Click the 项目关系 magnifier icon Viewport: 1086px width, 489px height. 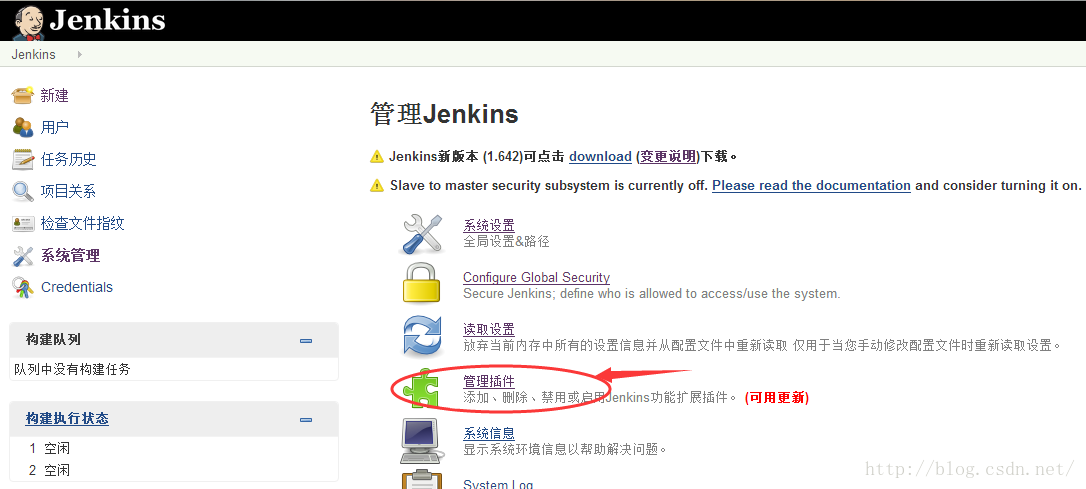[x=23, y=191]
